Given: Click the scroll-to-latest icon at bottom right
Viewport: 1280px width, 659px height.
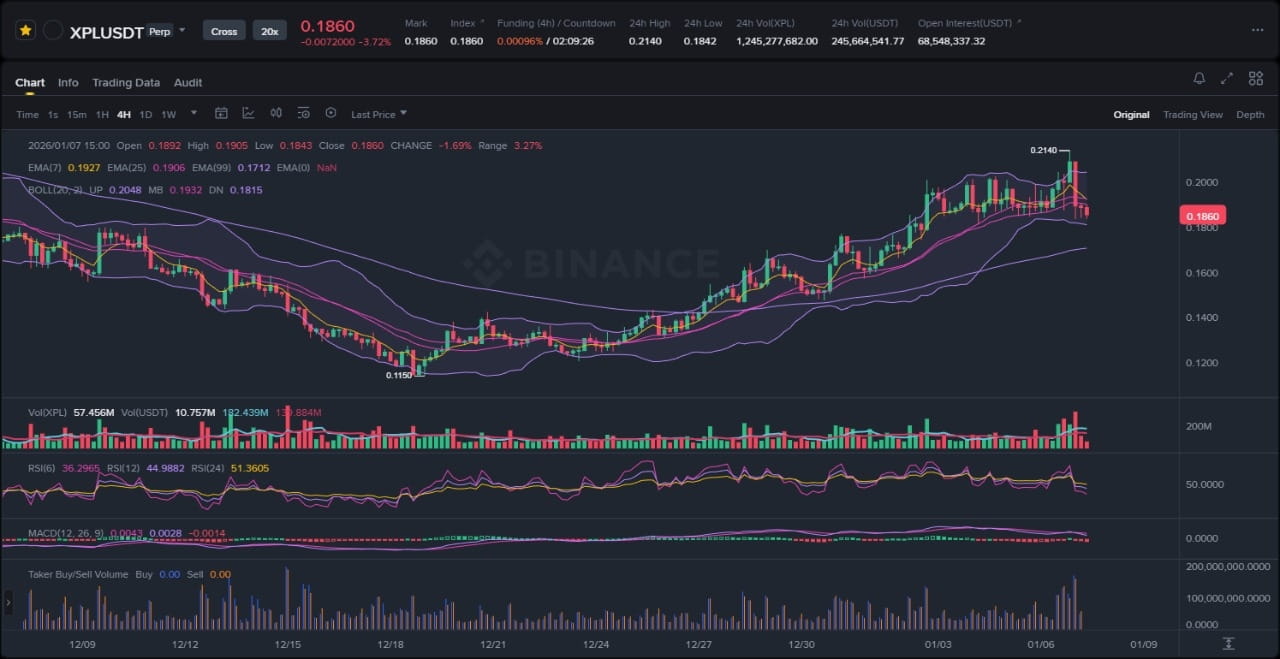Looking at the screenshot, I should [1228, 643].
